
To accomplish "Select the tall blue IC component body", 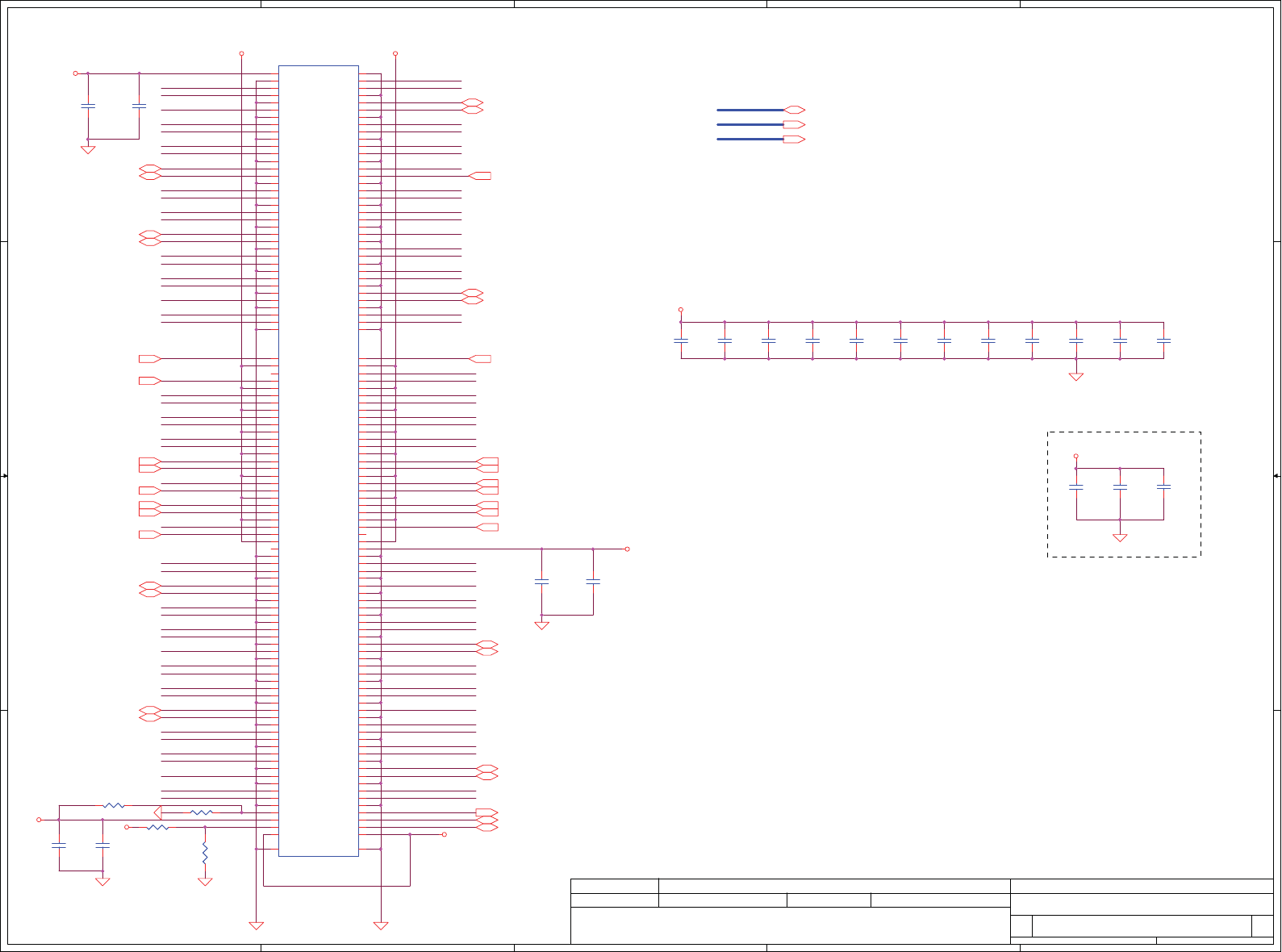I will tap(319, 461).
